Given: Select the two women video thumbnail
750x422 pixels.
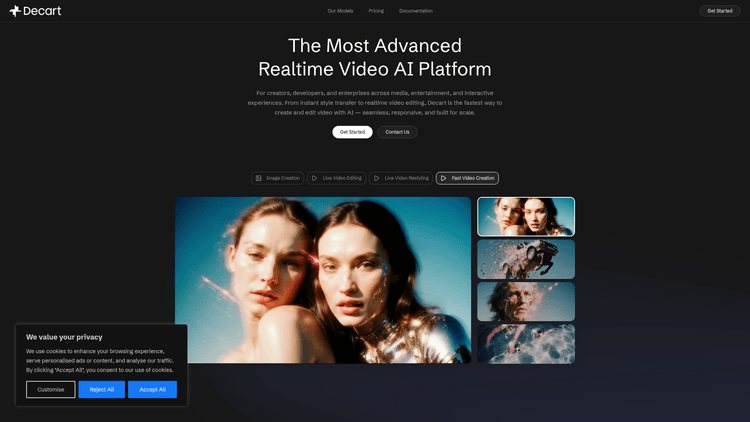Looking at the screenshot, I should 526,216.
